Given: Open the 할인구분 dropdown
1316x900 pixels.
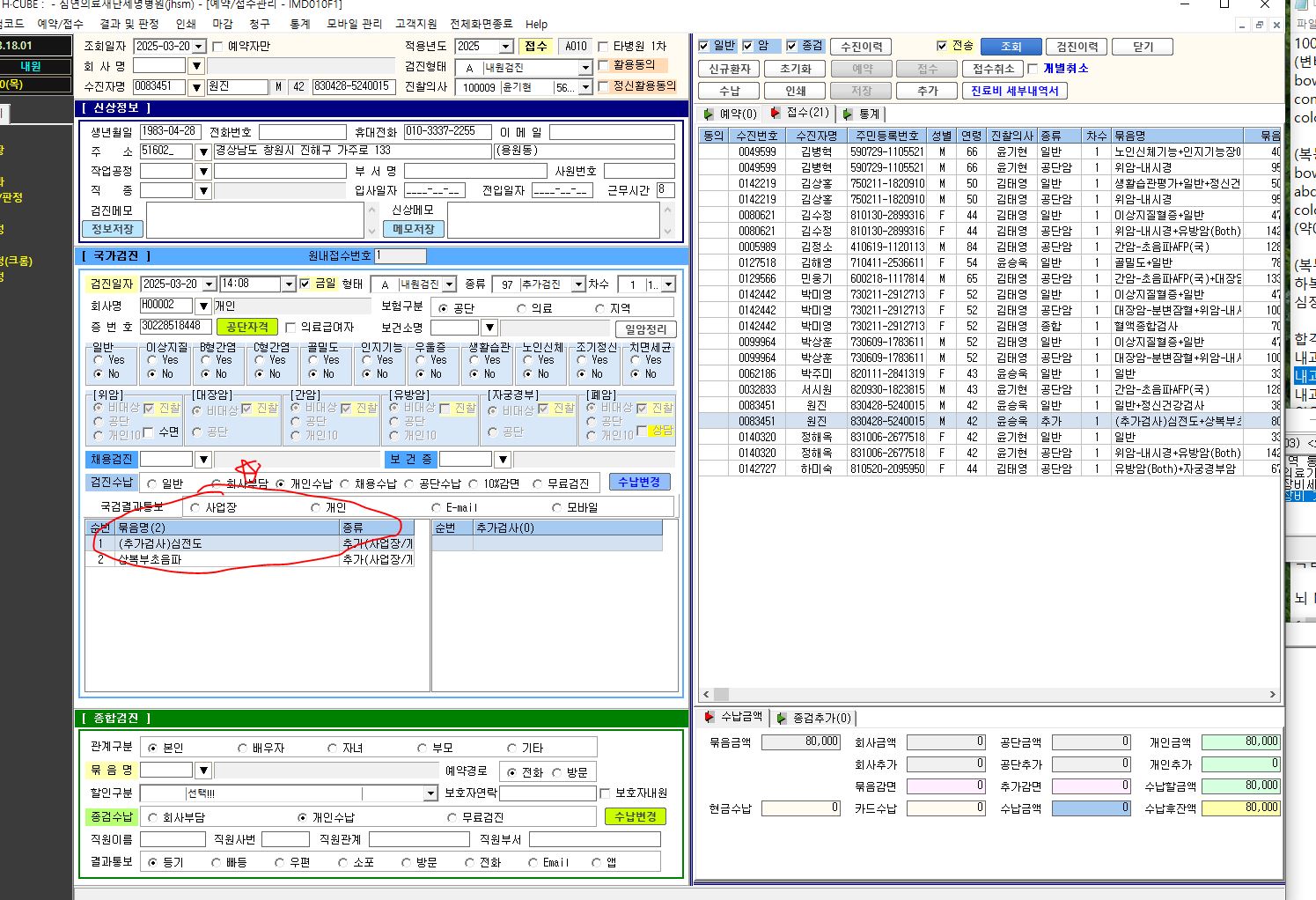Looking at the screenshot, I should [x=430, y=793].
